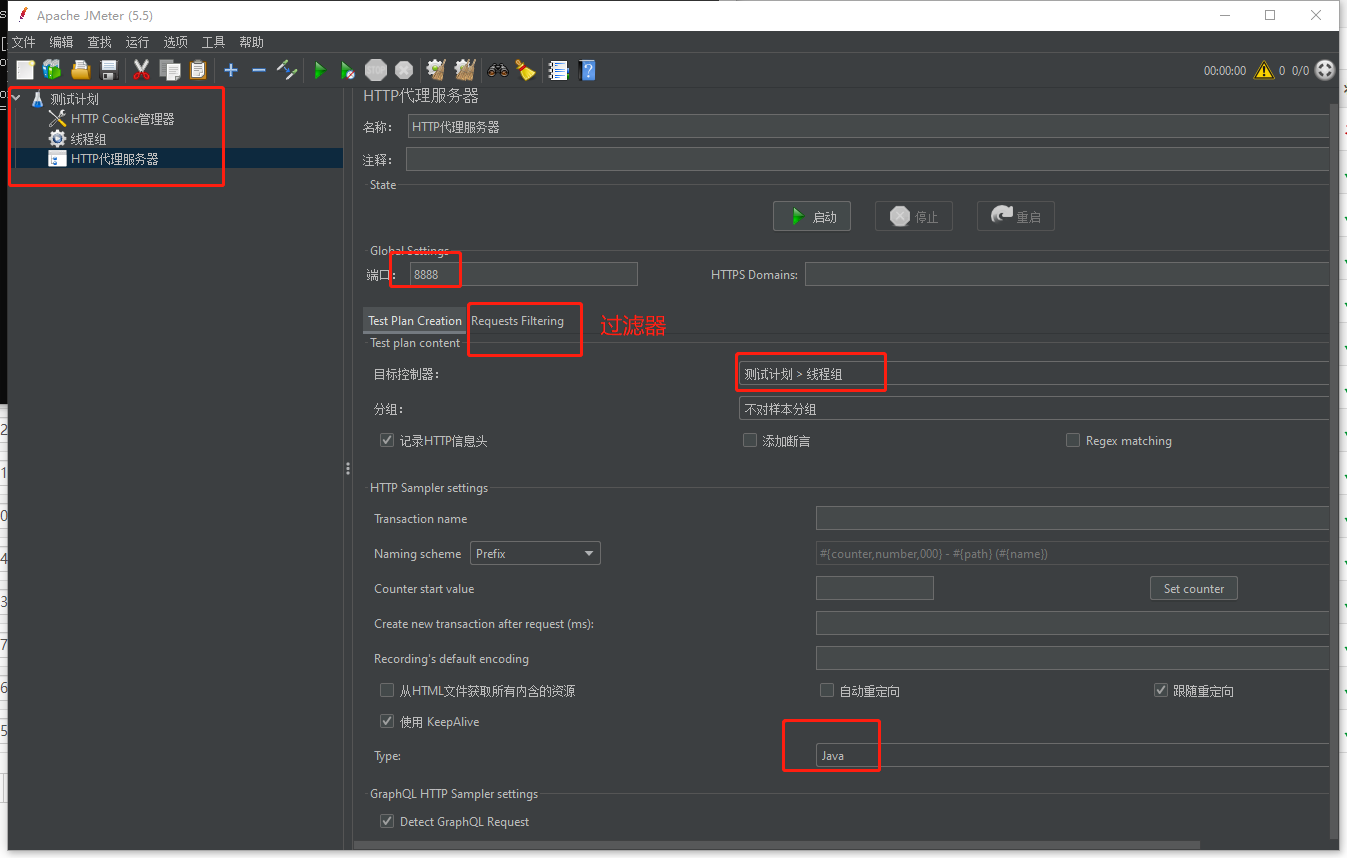Screen dimensions: 1347x858
Task: Click Start no pauses icon
Action: pos(347,70)
